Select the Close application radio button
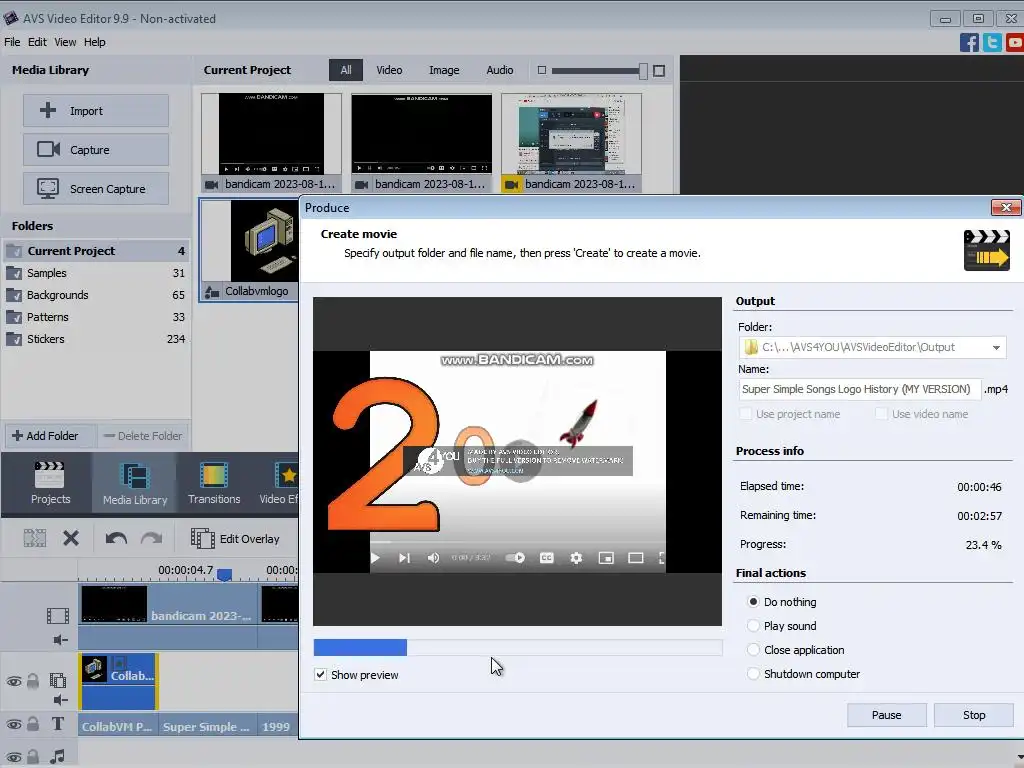Screen dimensions: 1024x768 tap(753, 650)
